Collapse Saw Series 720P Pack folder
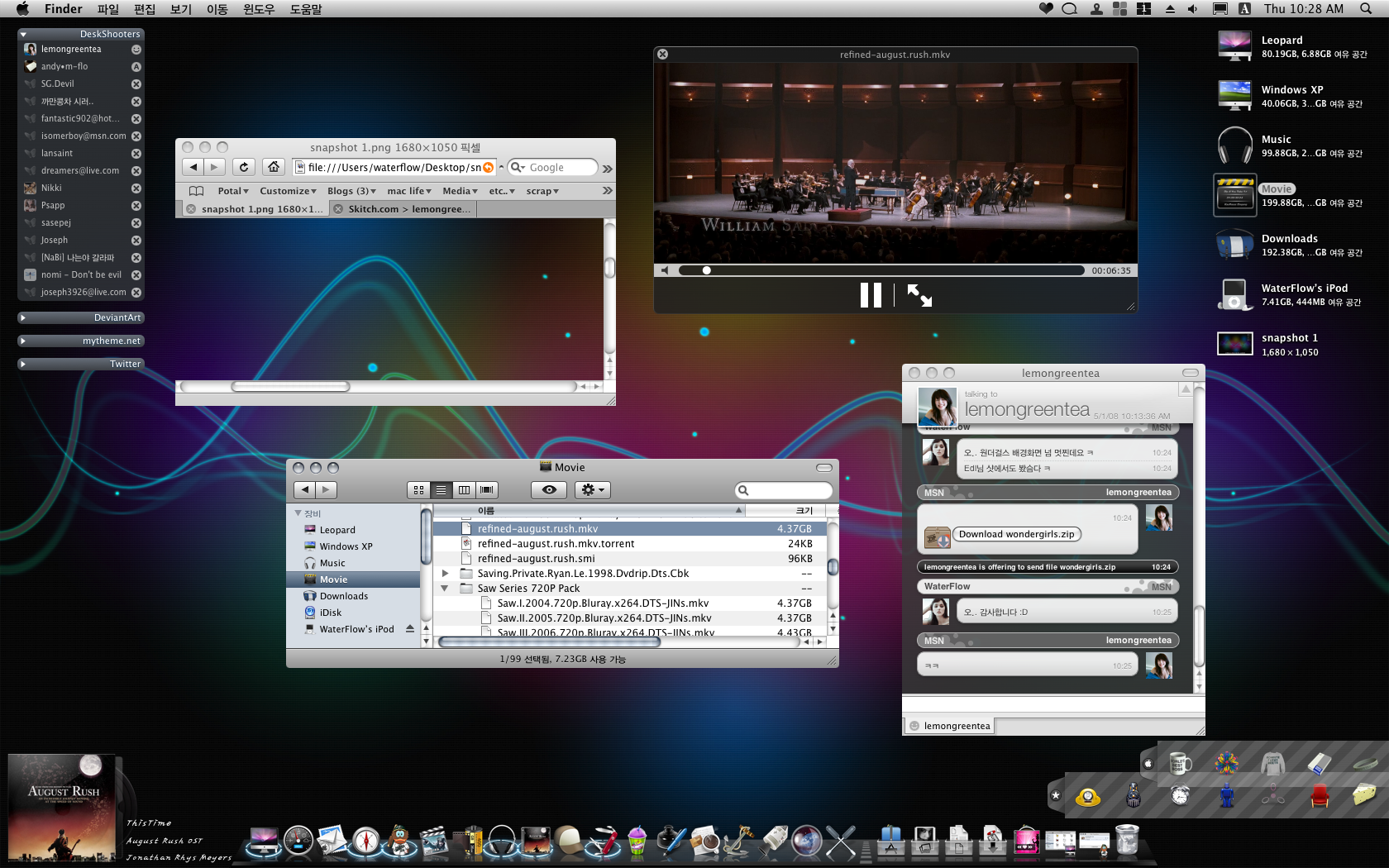The image size is (1389, 868). [x=445, y=588]
